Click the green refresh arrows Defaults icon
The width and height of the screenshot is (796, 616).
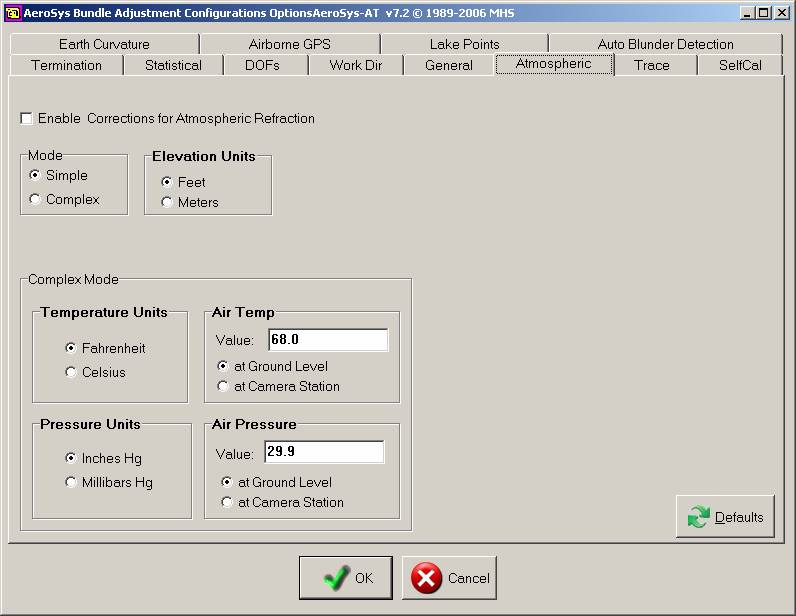(x=699, y=516)
